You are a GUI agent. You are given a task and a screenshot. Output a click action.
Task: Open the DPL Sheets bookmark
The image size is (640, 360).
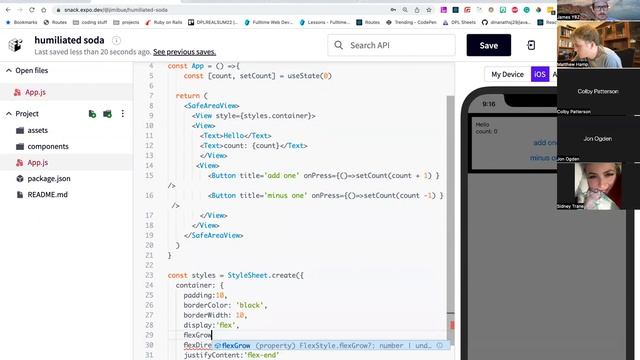(459, 22)
